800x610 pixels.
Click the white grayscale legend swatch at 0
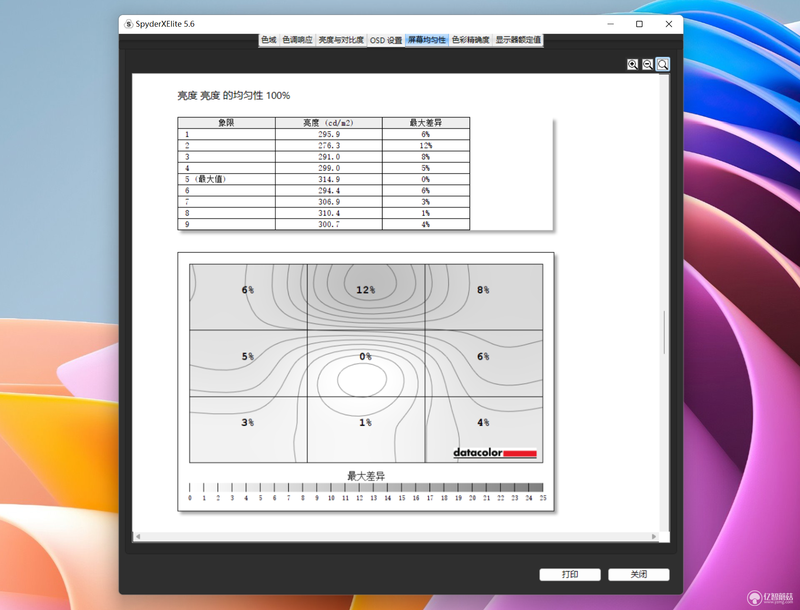pyautogui.click(x=196, y=487)
